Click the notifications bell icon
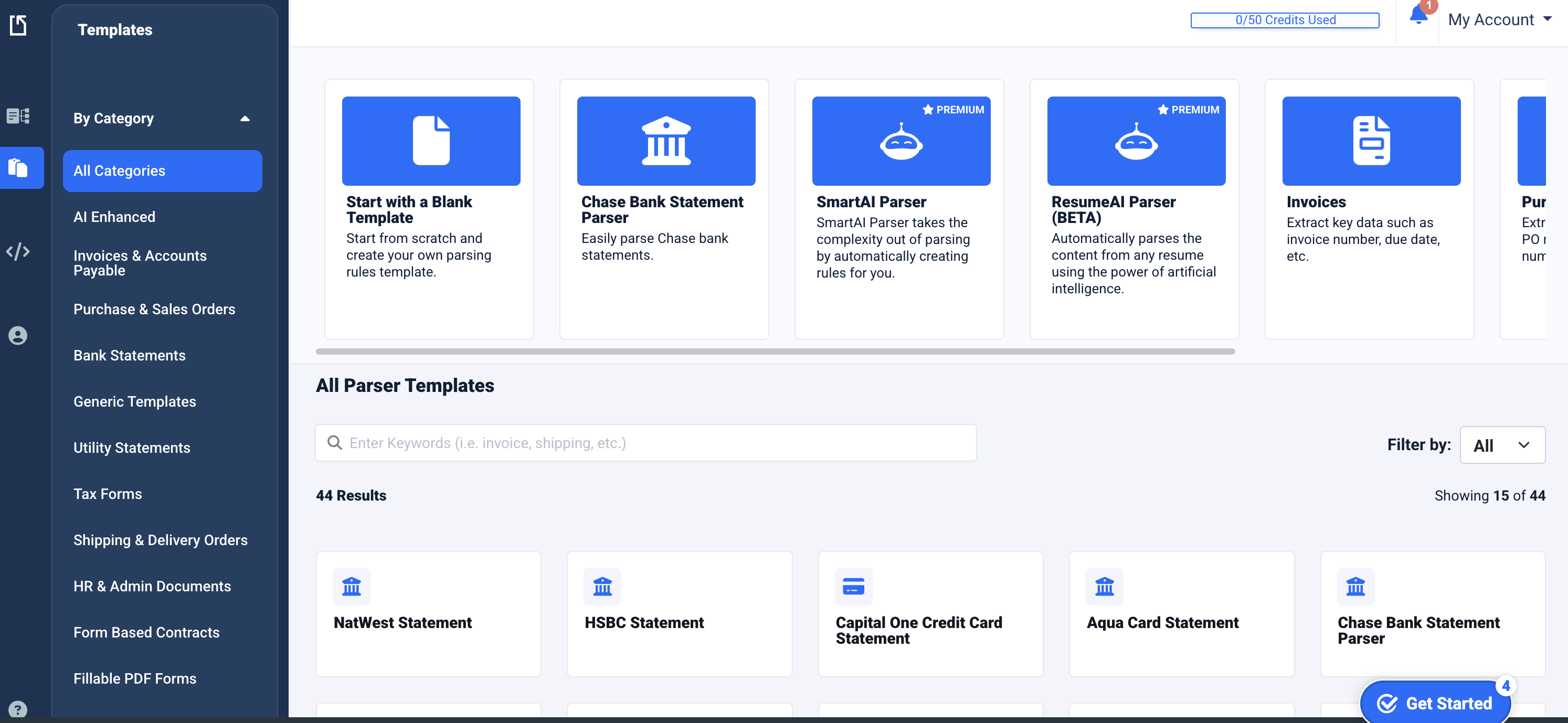 pos(1418,17)
